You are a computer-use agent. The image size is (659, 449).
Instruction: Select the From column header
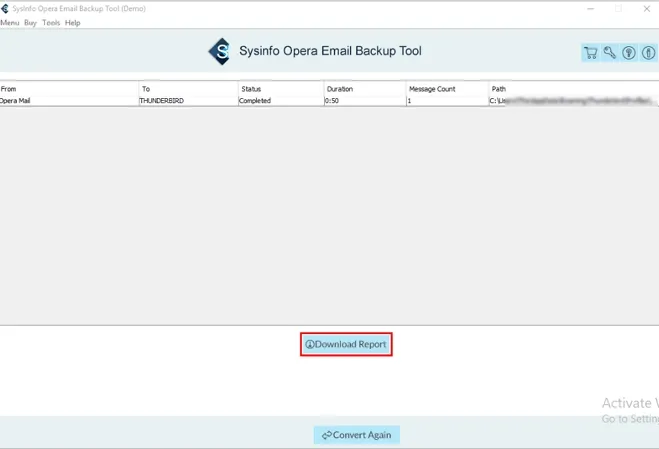[69, 89]
